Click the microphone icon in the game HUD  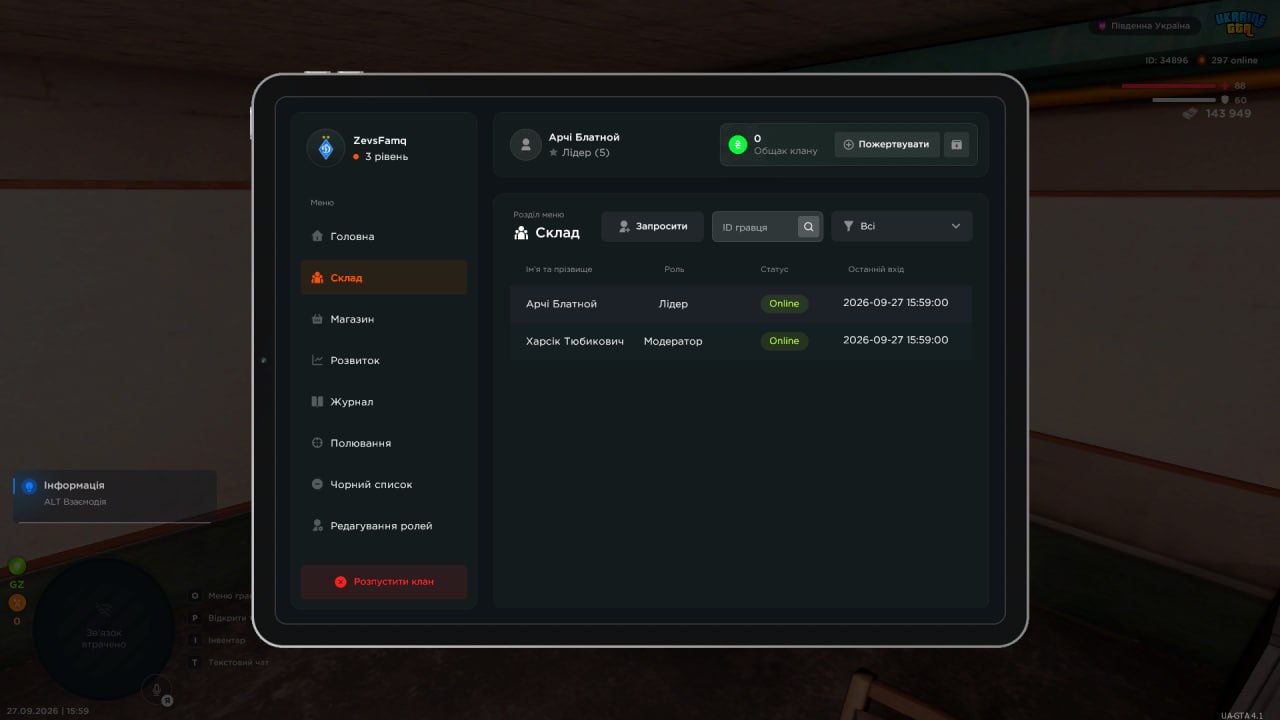pos(155,688)
